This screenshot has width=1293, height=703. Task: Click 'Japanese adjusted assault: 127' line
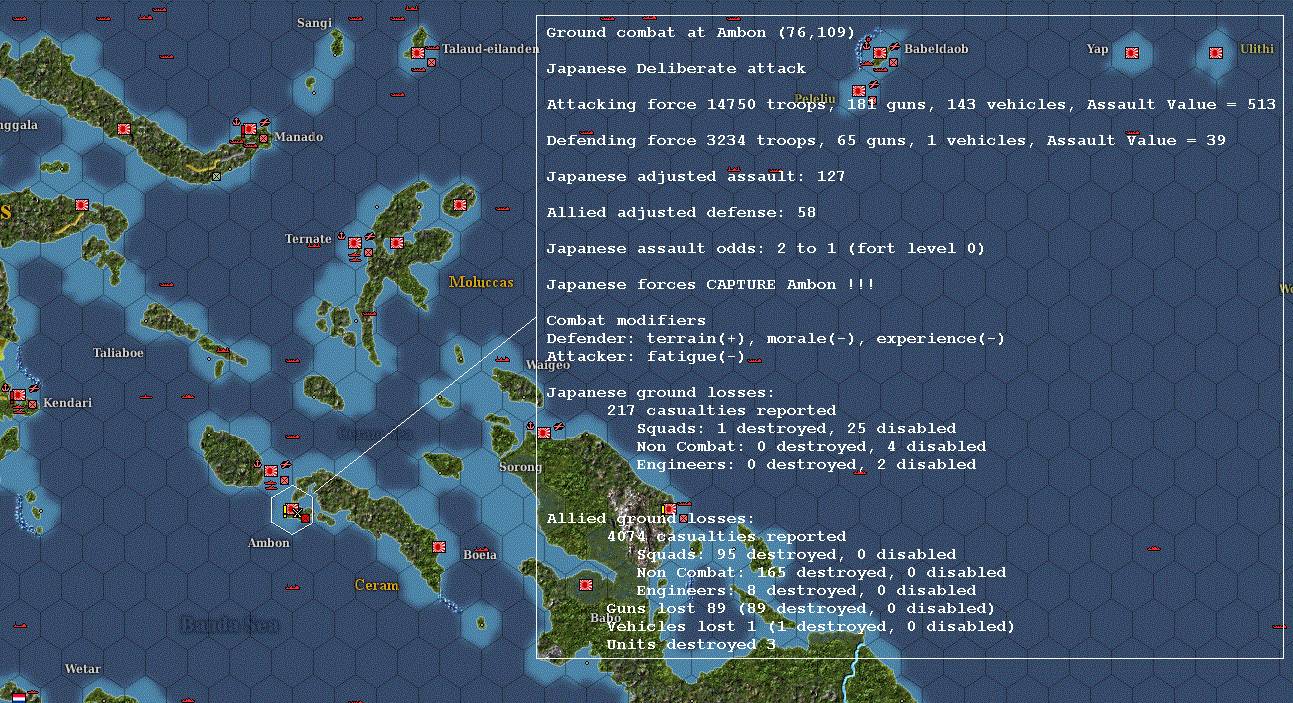click(x=696, y=177)
